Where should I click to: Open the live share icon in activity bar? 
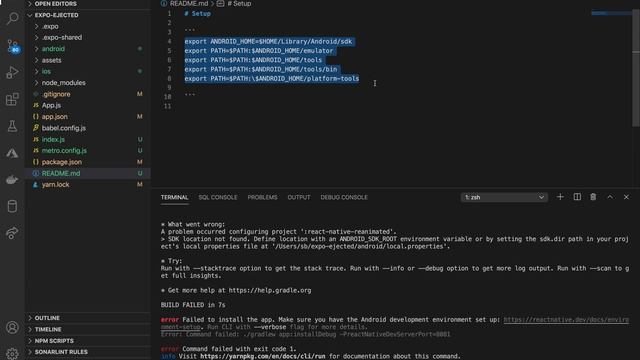[x=12, y=233]
